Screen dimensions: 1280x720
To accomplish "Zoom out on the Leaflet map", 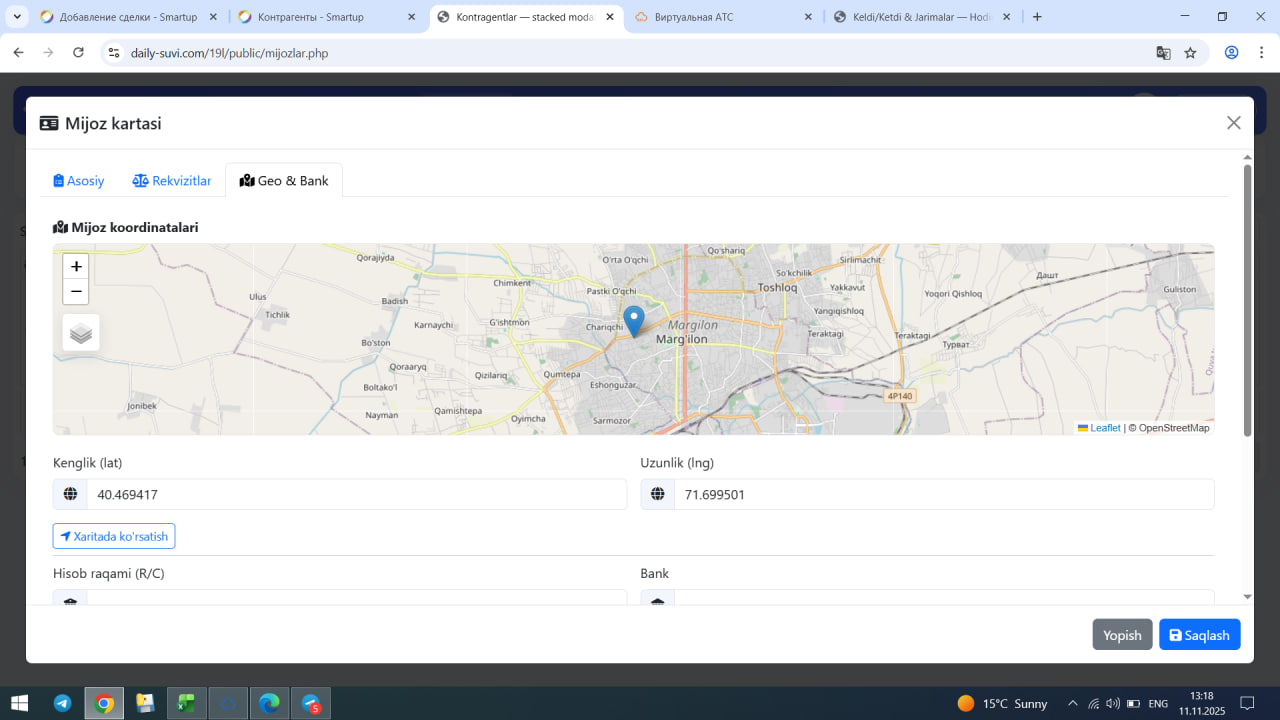I will point(76,292).
